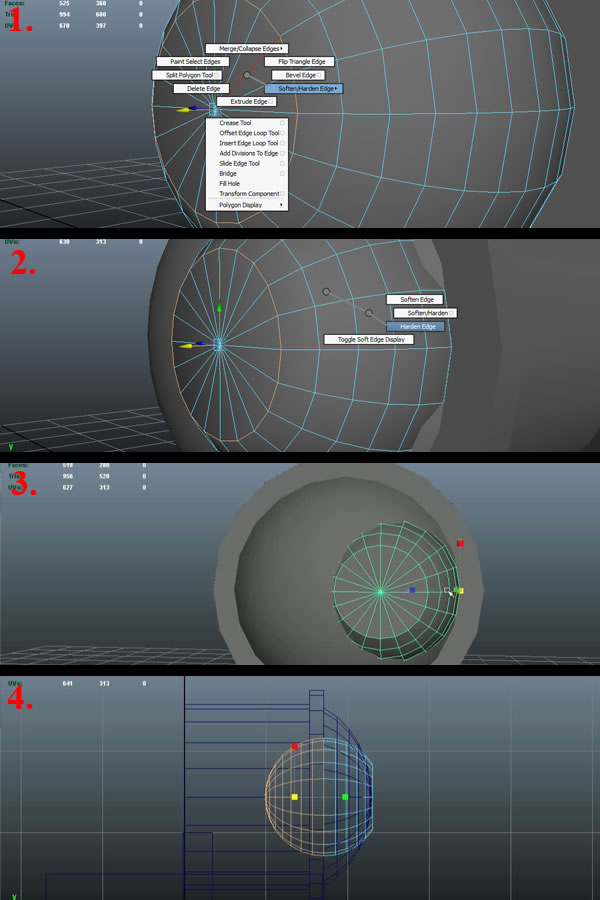Click the blue manipulator handle in panel 3

point(412,590)
